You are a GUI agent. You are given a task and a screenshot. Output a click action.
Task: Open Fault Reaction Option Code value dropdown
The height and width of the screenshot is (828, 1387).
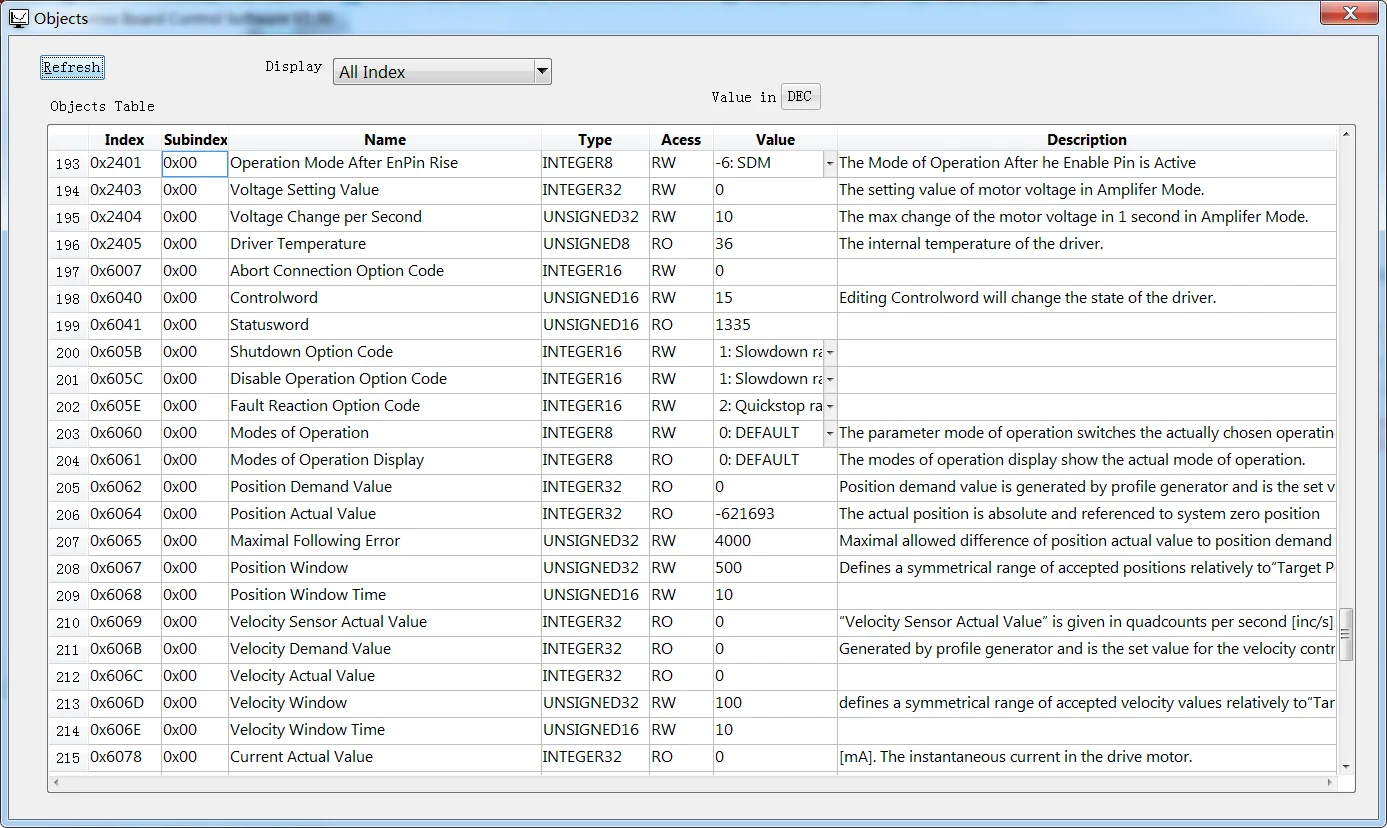coord(829,406)
